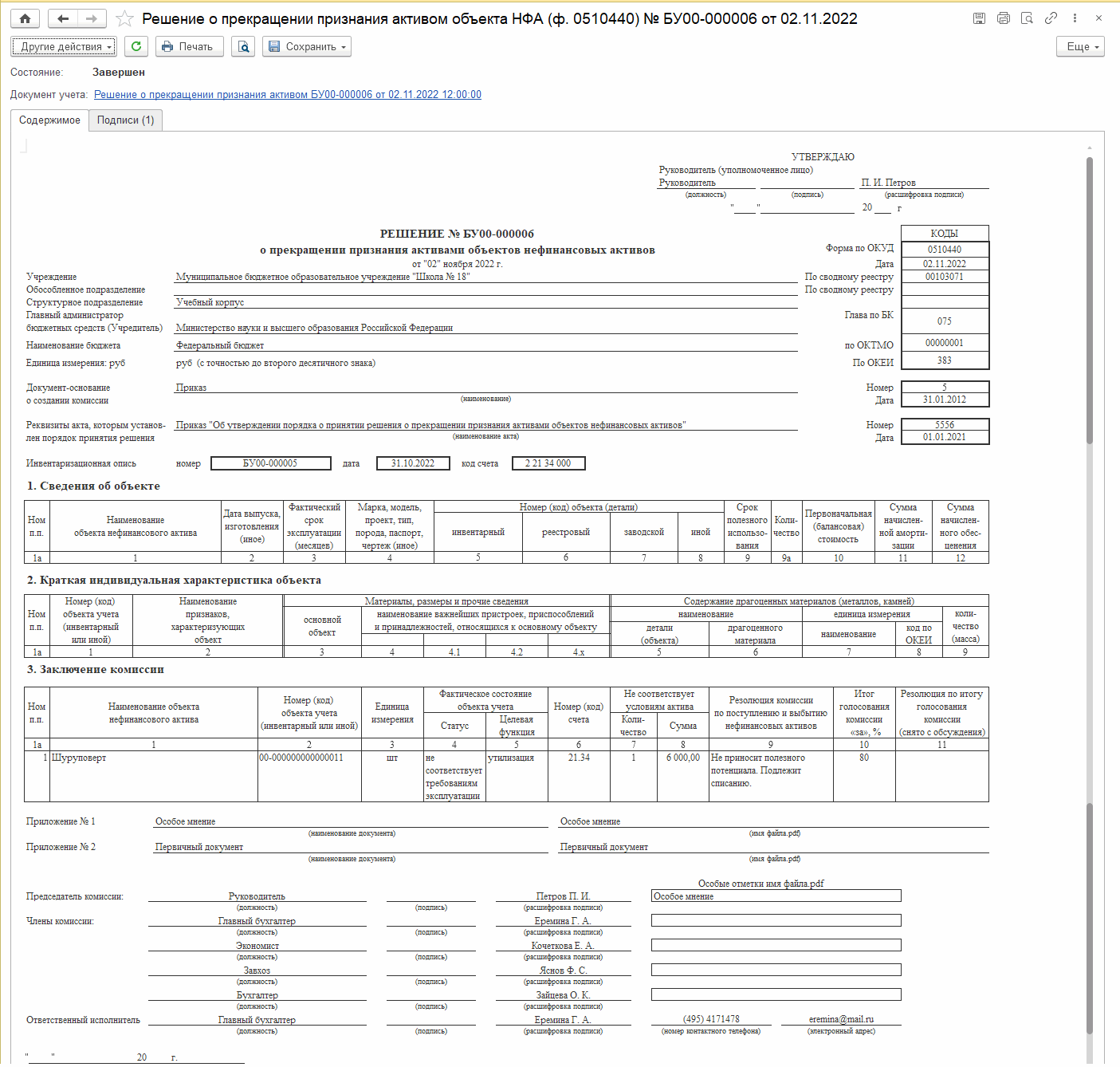Select the date cell 31.01.2012
The image size is (1120, 1067).
point(945,400)
